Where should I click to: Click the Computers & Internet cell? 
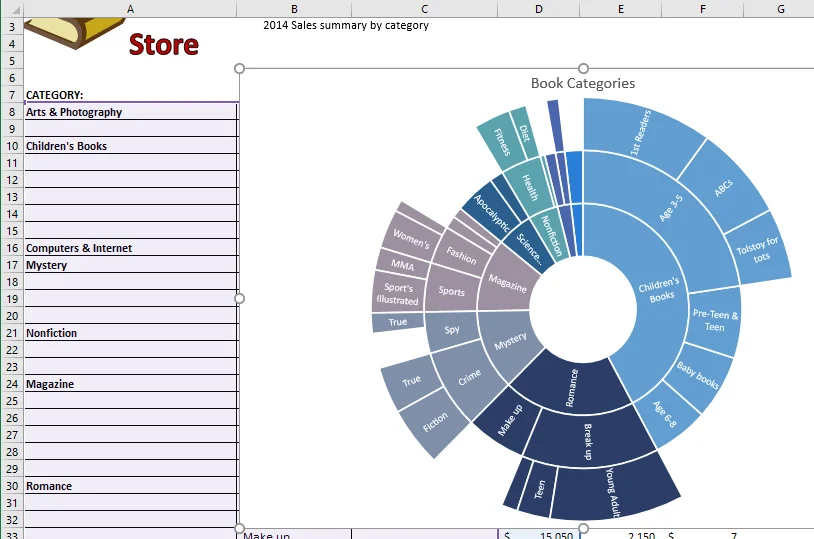pos(131,248)
